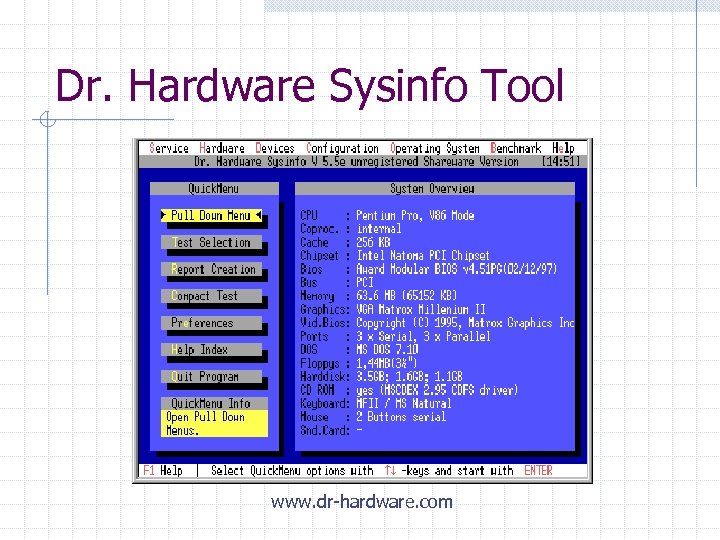Image resolution: width=720 pixels, height=540 pixels.
Task: Click the Award Modular BIOS version line
Action: (456, 269)
